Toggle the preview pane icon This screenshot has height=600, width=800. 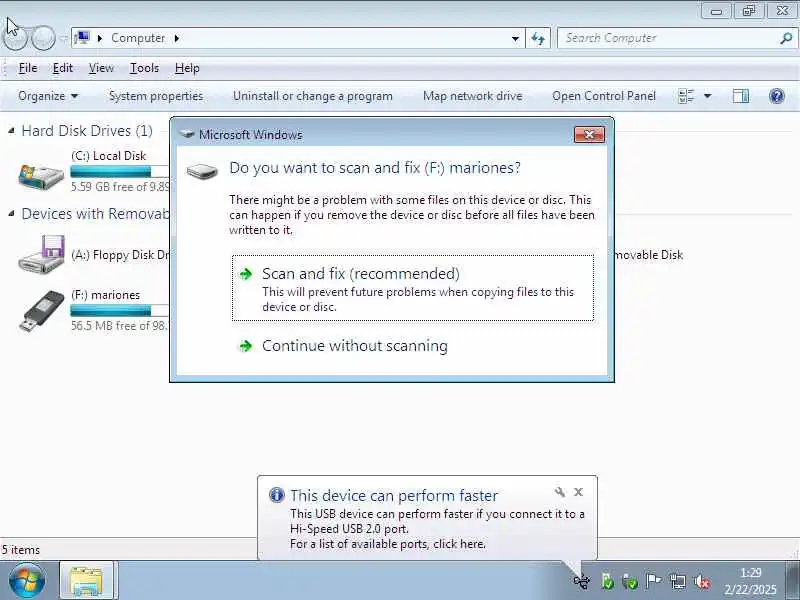(x=741, y=96)
